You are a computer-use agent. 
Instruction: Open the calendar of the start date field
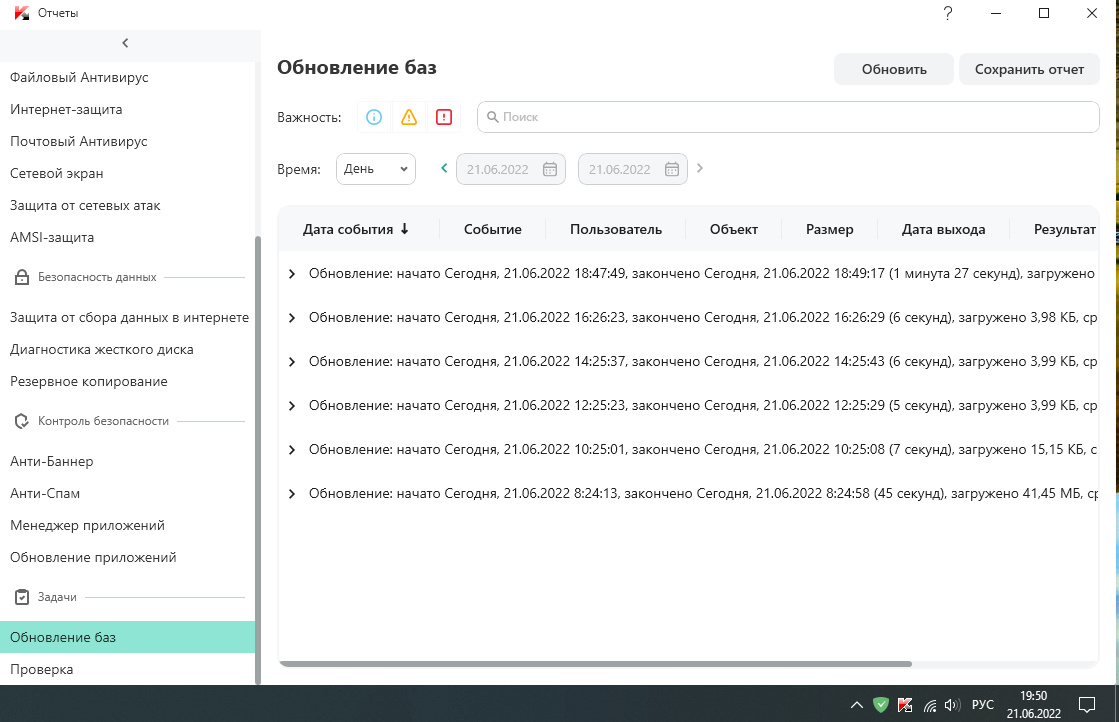[x=550, y=169]
